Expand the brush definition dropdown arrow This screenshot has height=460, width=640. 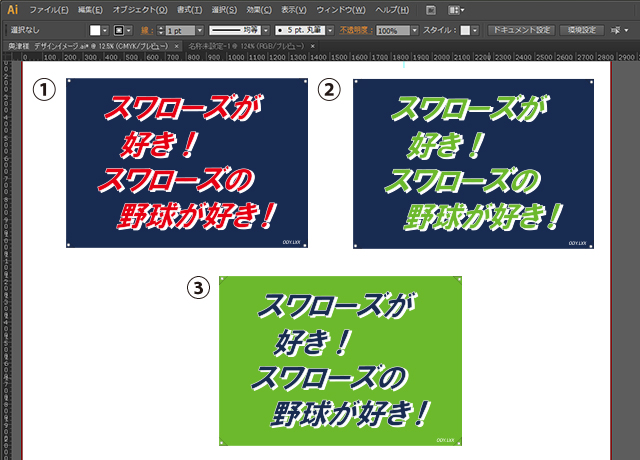coord(330,30)
